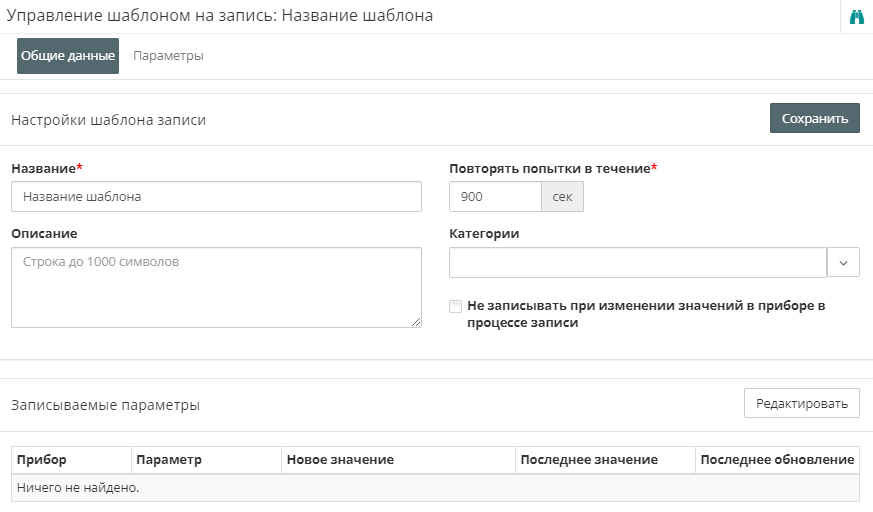873x512 pixels.
Task: Select the Новое значение column header
Action: 397,460
